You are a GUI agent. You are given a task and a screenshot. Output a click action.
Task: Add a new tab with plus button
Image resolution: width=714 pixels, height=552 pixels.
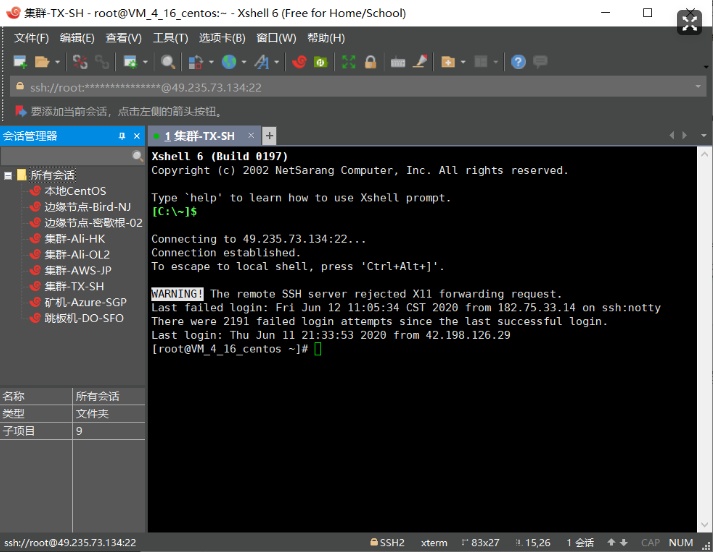(270, 136)
